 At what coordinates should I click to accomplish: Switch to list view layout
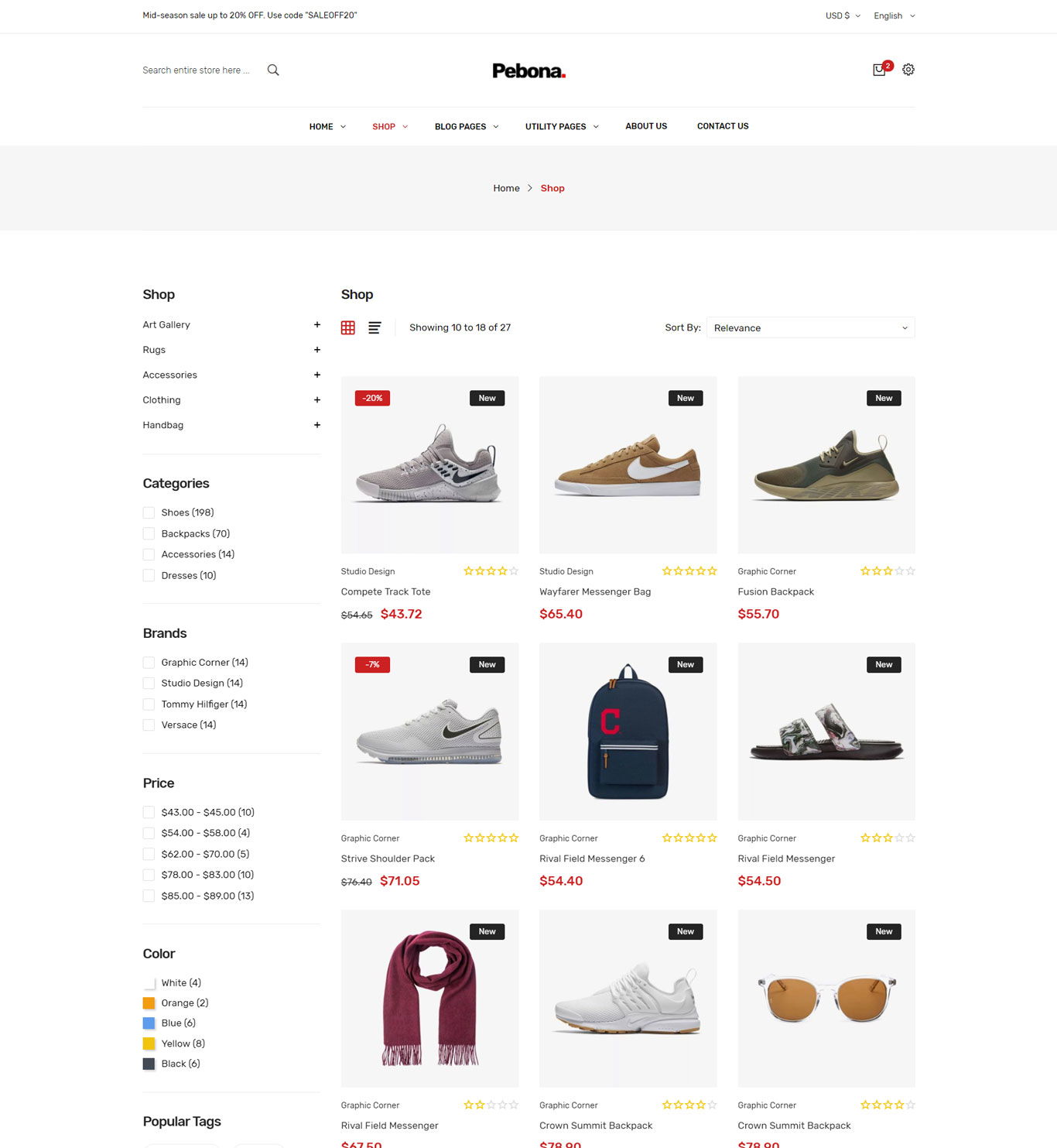point(375,327)
